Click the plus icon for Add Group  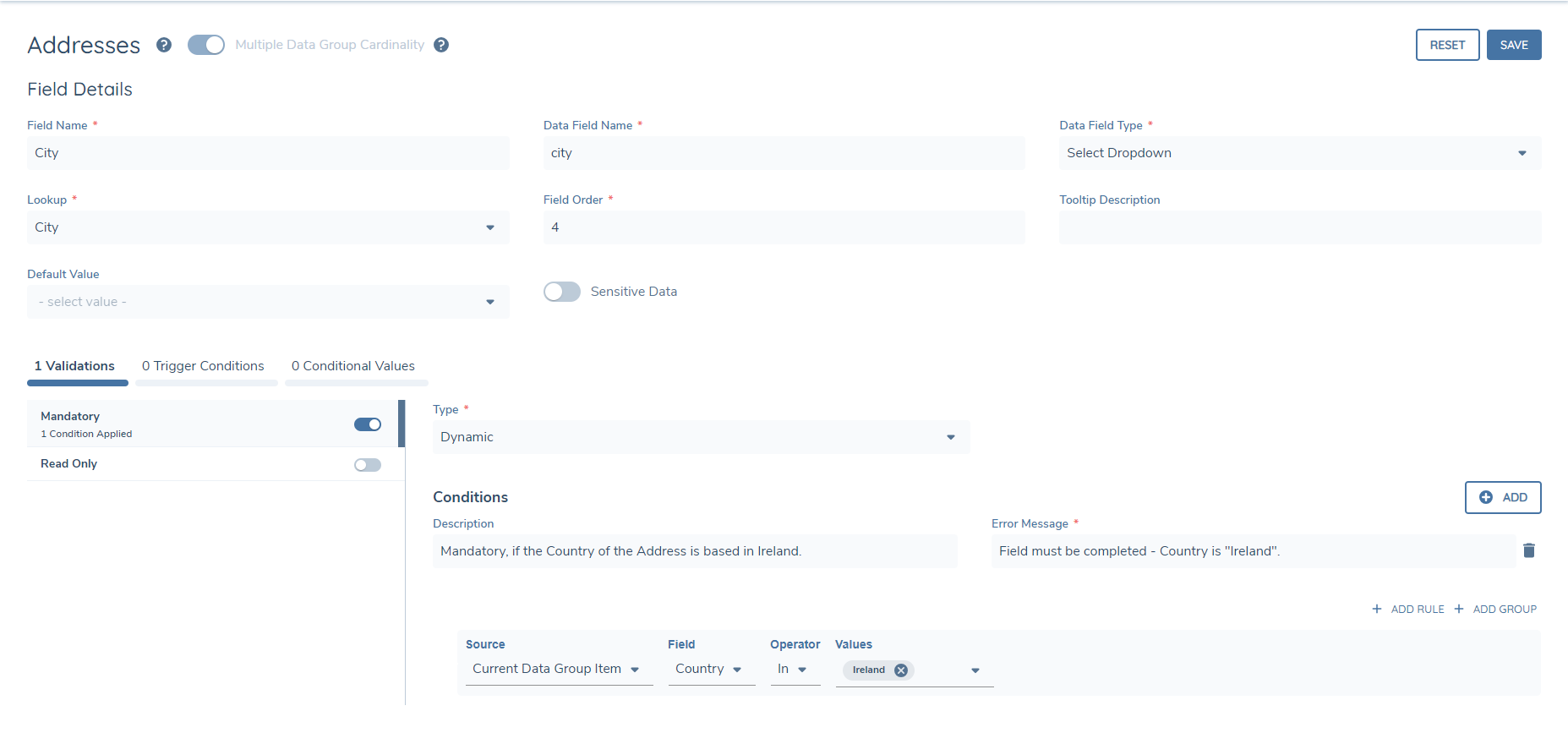[x=1459, y=609]
